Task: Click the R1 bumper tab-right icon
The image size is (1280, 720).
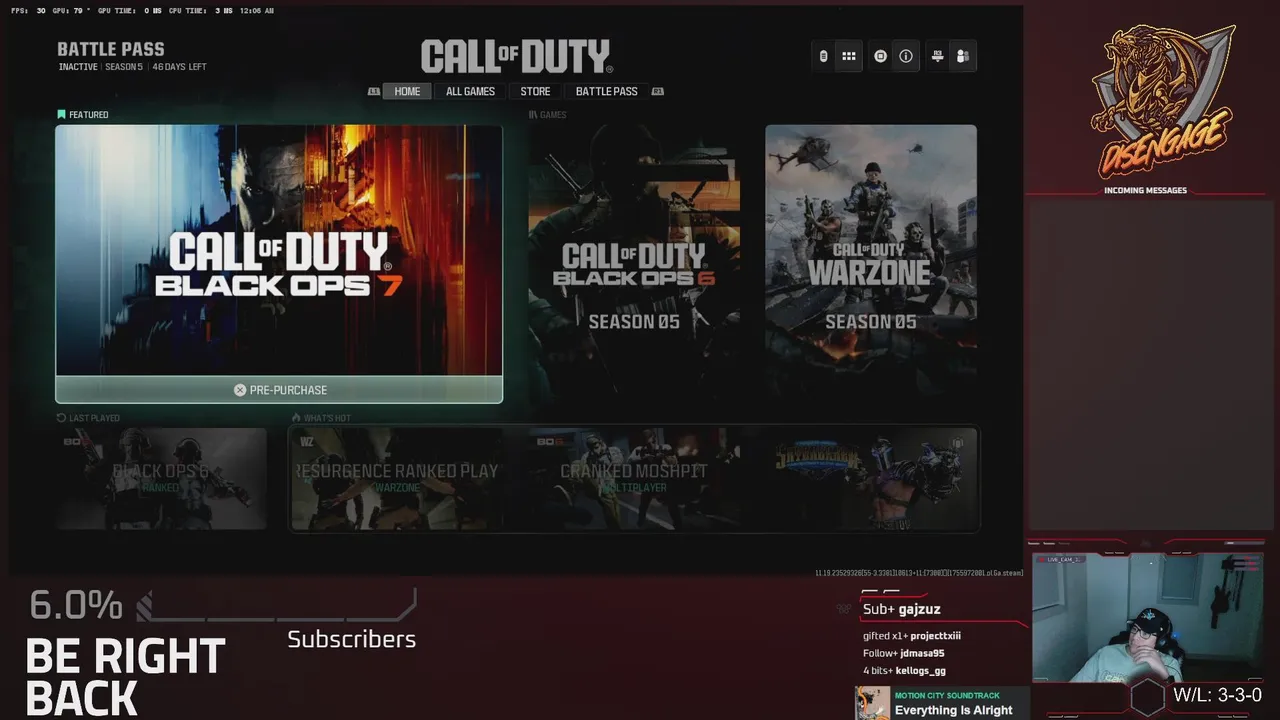Action: [658, 91]
